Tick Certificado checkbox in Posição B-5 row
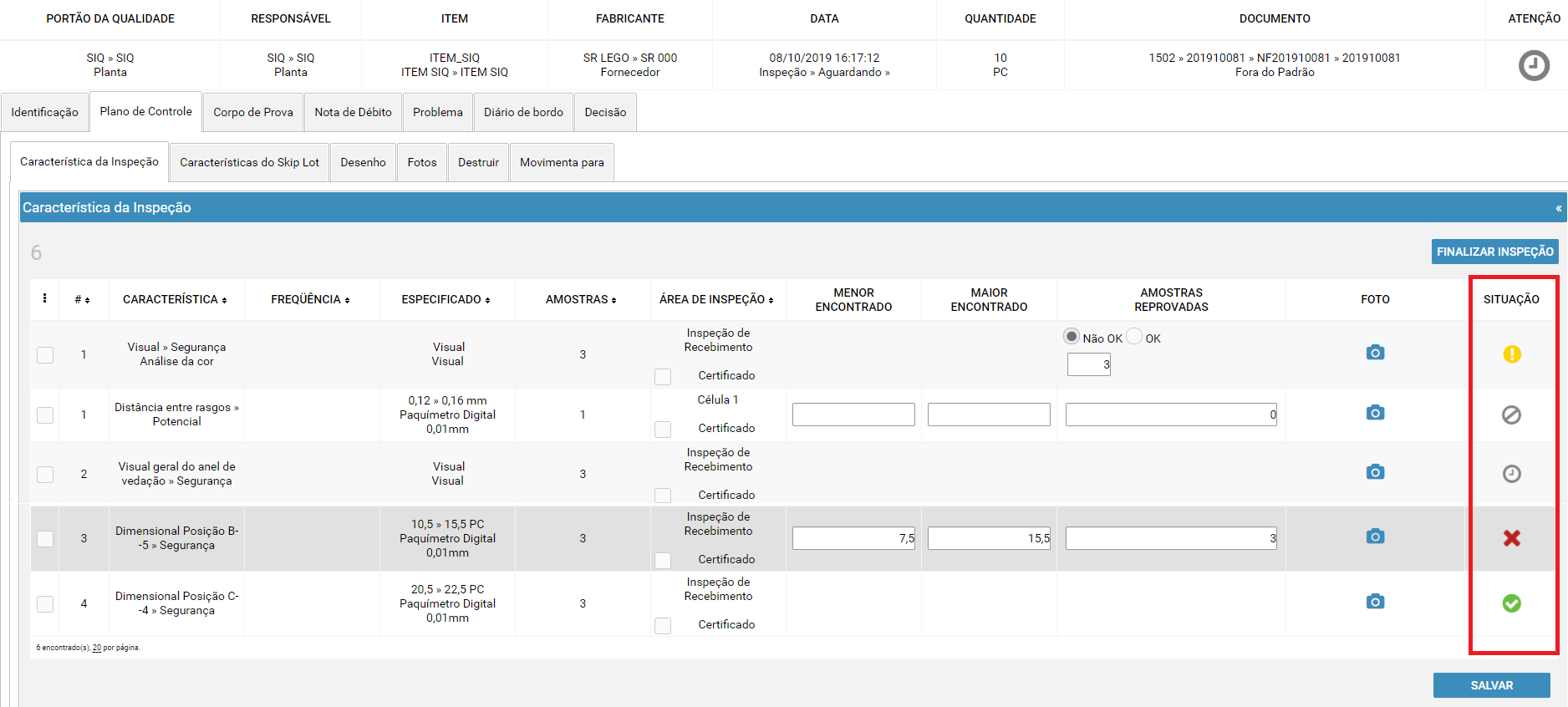Viewport: 1568px width, 707px height. [x=663, y=561]
